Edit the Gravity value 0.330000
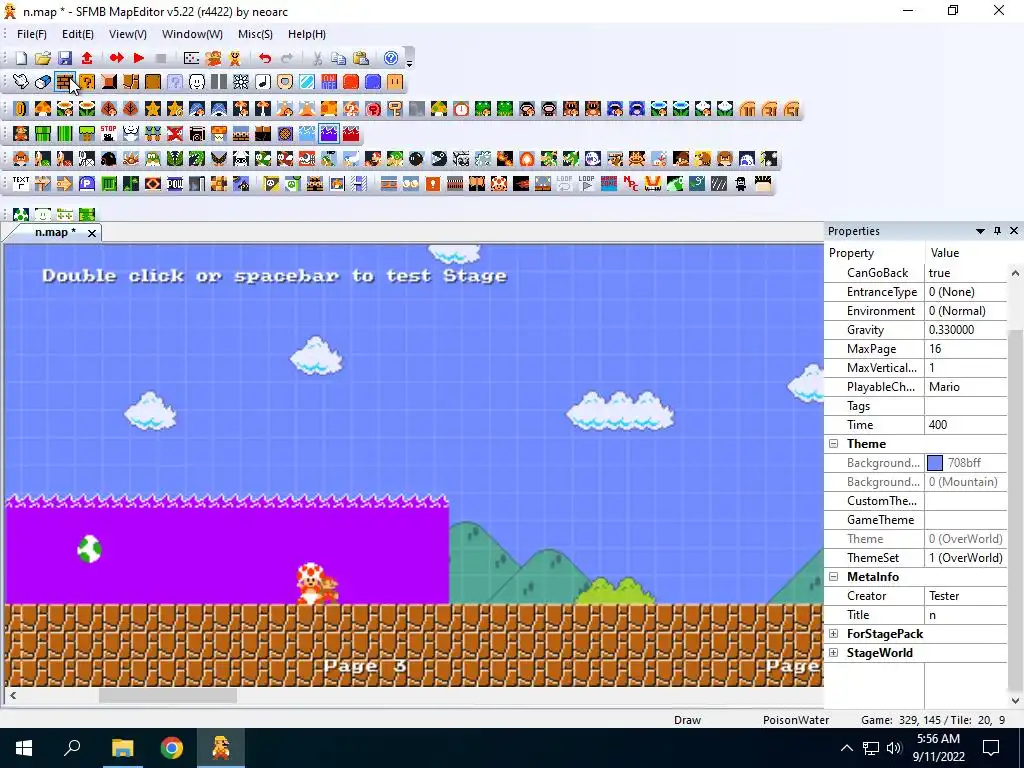 tap(965, 330)
